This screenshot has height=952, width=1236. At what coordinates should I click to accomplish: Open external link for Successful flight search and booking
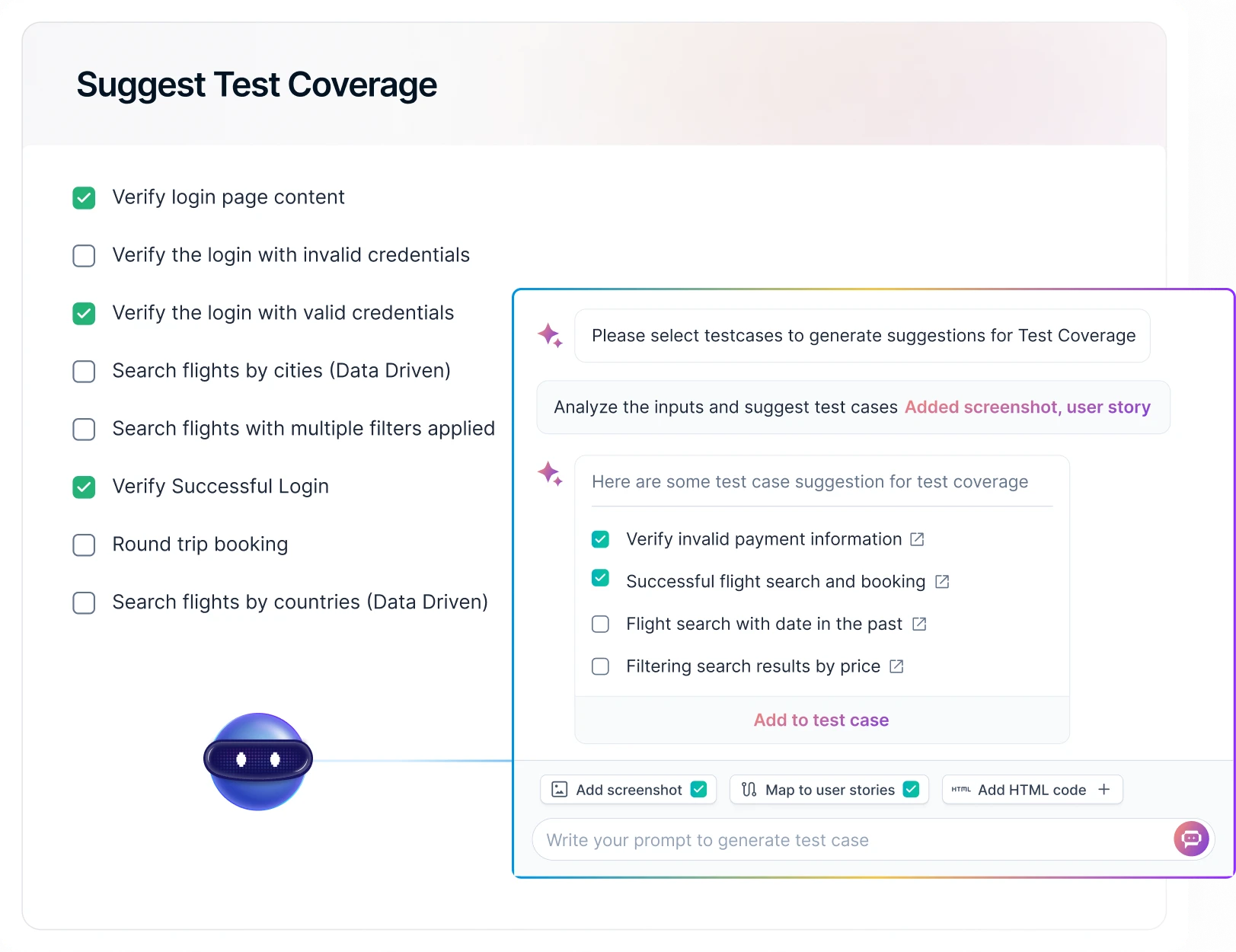click(943, 581)
